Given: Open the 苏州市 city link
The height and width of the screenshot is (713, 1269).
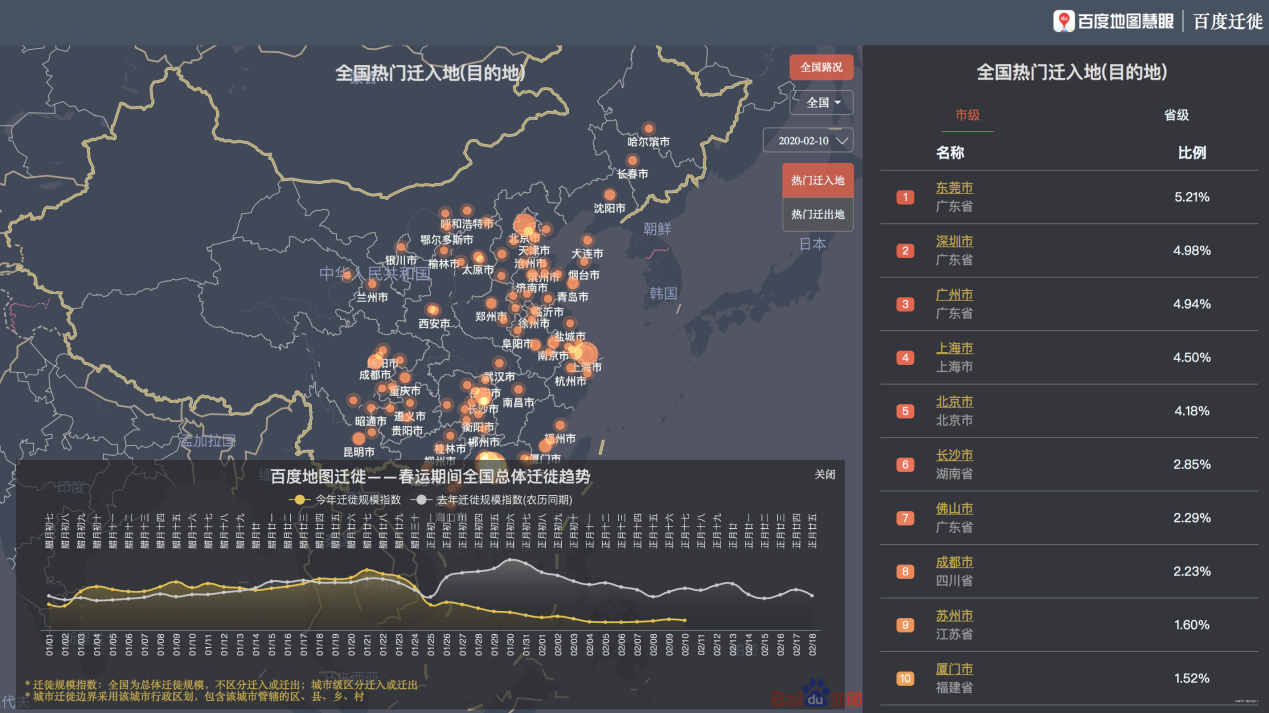Looking at the screenshot, I should [954, 616].
